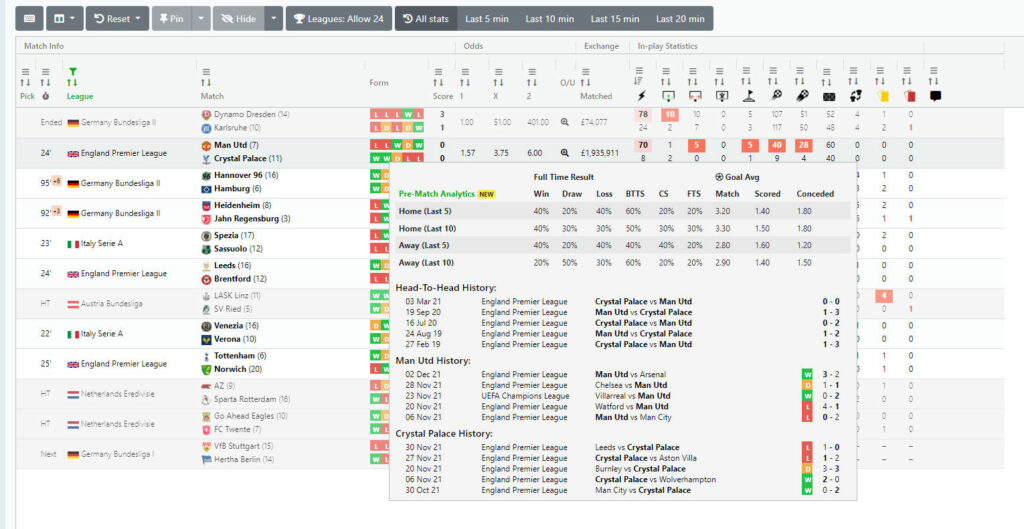The height and width of the screenshot is (529, 1024).
Task: Open the Pick column menu icon
Action: 25,72
